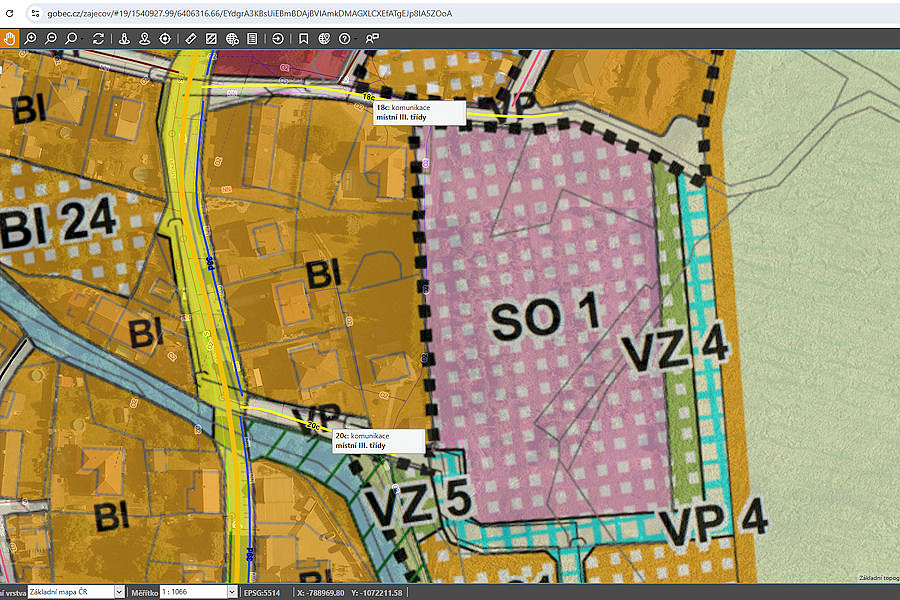The height and width of the screenshot is (600, 900).
Task: Refresh the map view
Action: (x=98, y=38)
